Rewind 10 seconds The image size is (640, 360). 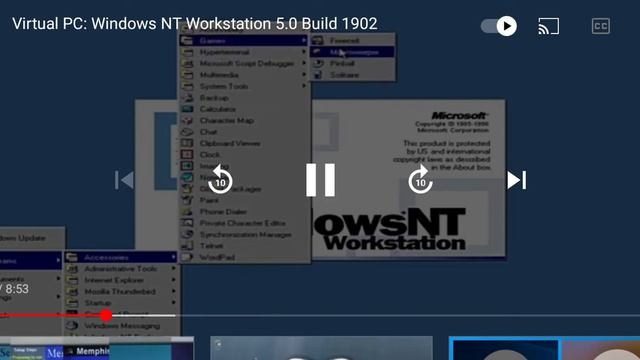pos(220,180)
